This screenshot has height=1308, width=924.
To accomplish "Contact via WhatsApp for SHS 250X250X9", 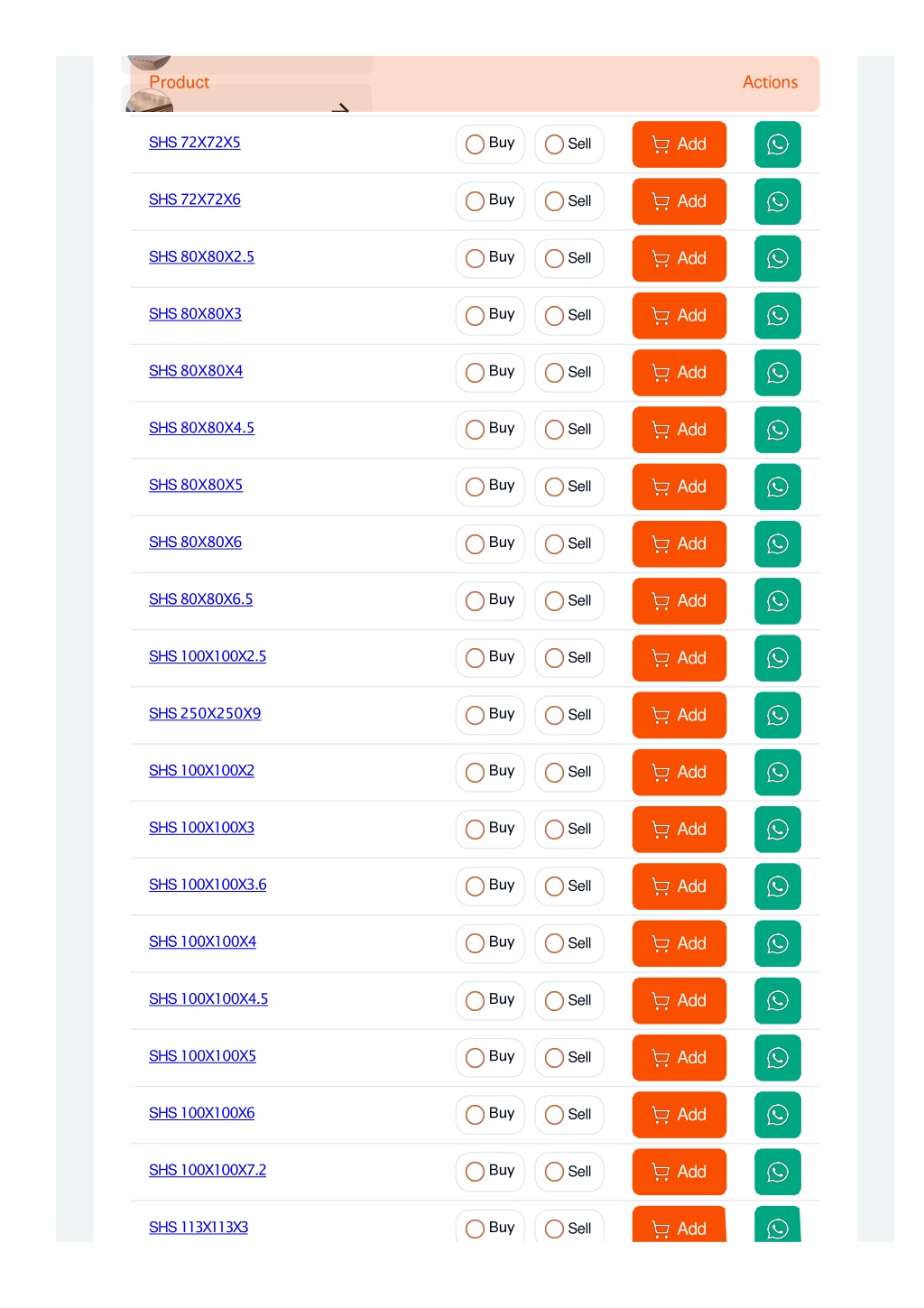I will click(777, 715).
